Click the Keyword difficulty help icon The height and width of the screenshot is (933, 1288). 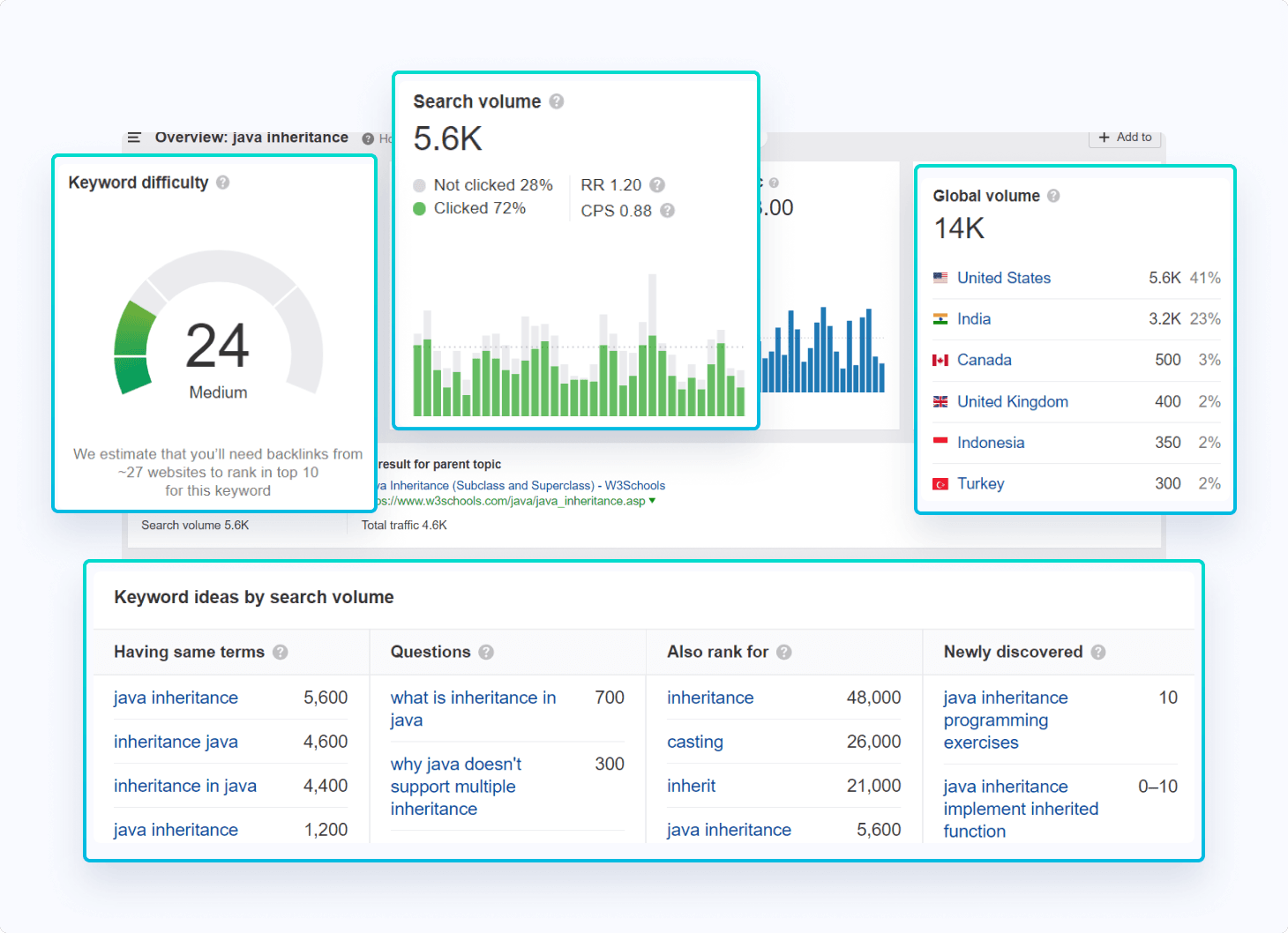tap(223, 182)
